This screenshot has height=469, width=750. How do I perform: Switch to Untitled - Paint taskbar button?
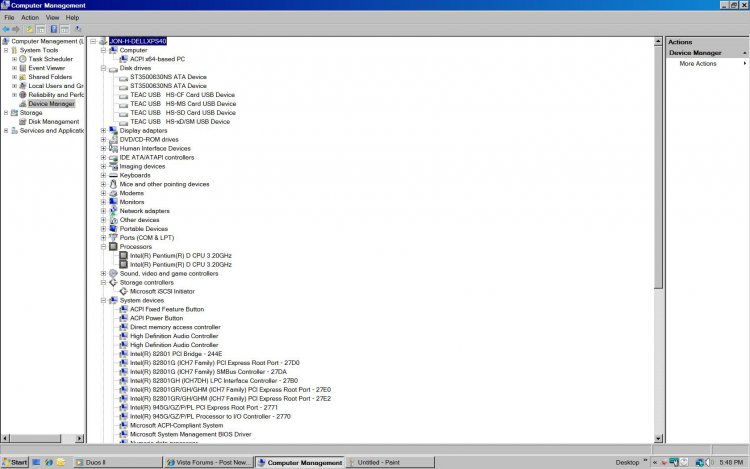pos(389,462)
